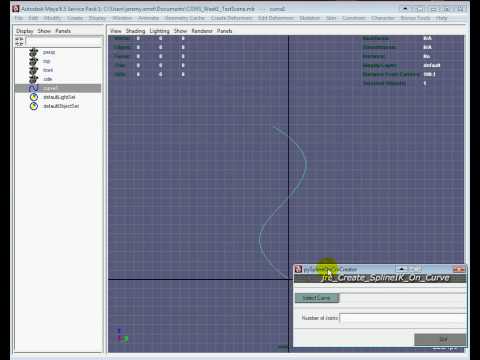Click the curve1 NURBS curve icon
Viewport: 480px width, 360px height.
pos(34,88)
